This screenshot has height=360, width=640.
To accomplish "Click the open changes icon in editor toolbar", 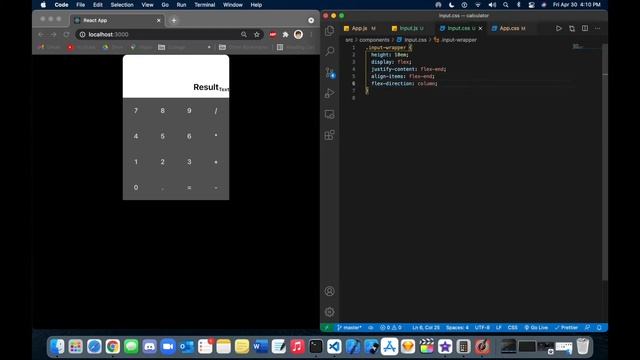I will (x=572, y=28).
